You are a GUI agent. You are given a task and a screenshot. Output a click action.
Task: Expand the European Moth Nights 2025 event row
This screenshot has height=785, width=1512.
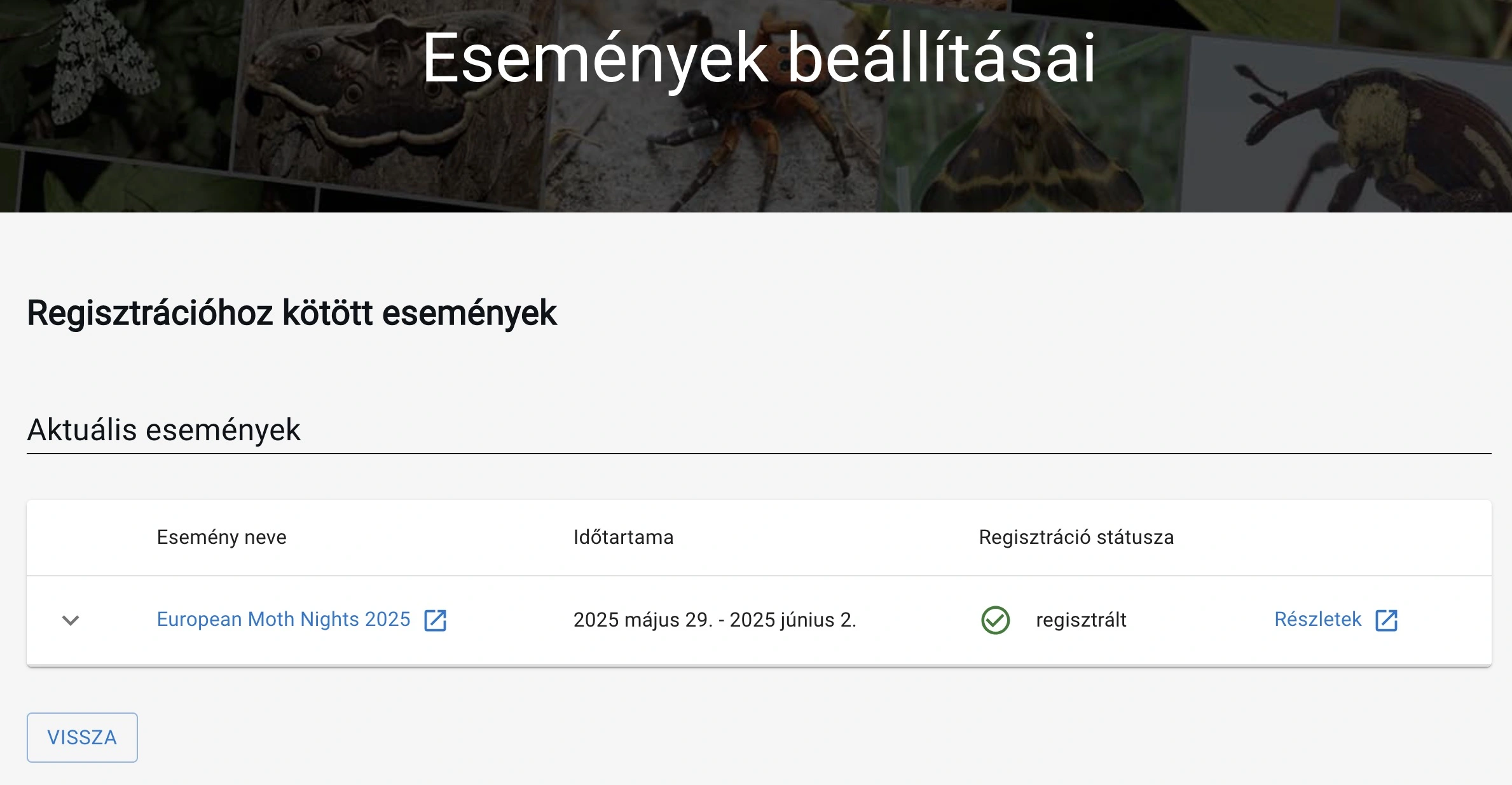point(70,619)
